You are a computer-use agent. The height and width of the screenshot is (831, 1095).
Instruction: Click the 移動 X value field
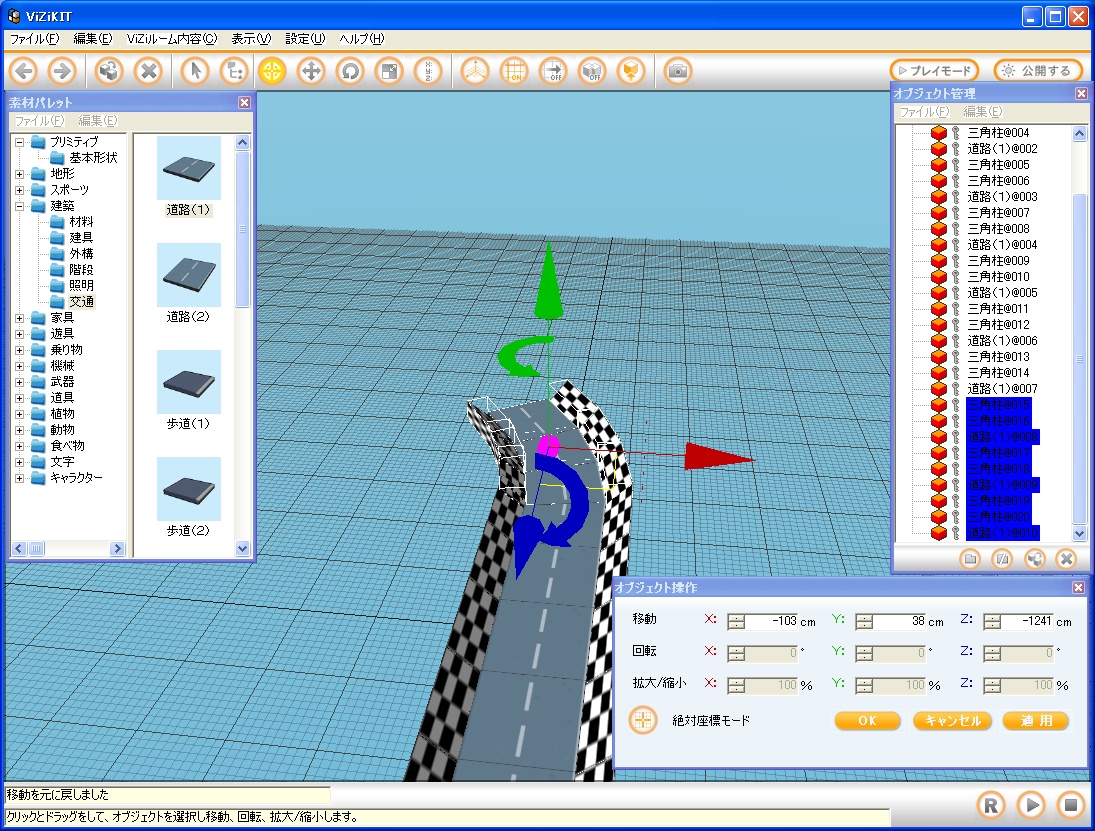coord(772,621)
